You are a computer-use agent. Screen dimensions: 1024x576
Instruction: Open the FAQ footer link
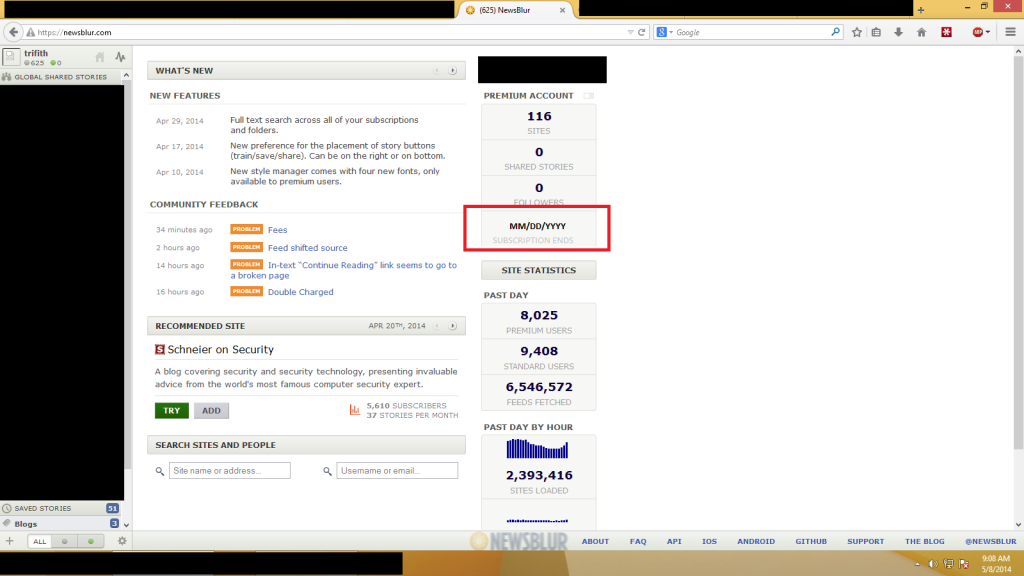point(638,541)
